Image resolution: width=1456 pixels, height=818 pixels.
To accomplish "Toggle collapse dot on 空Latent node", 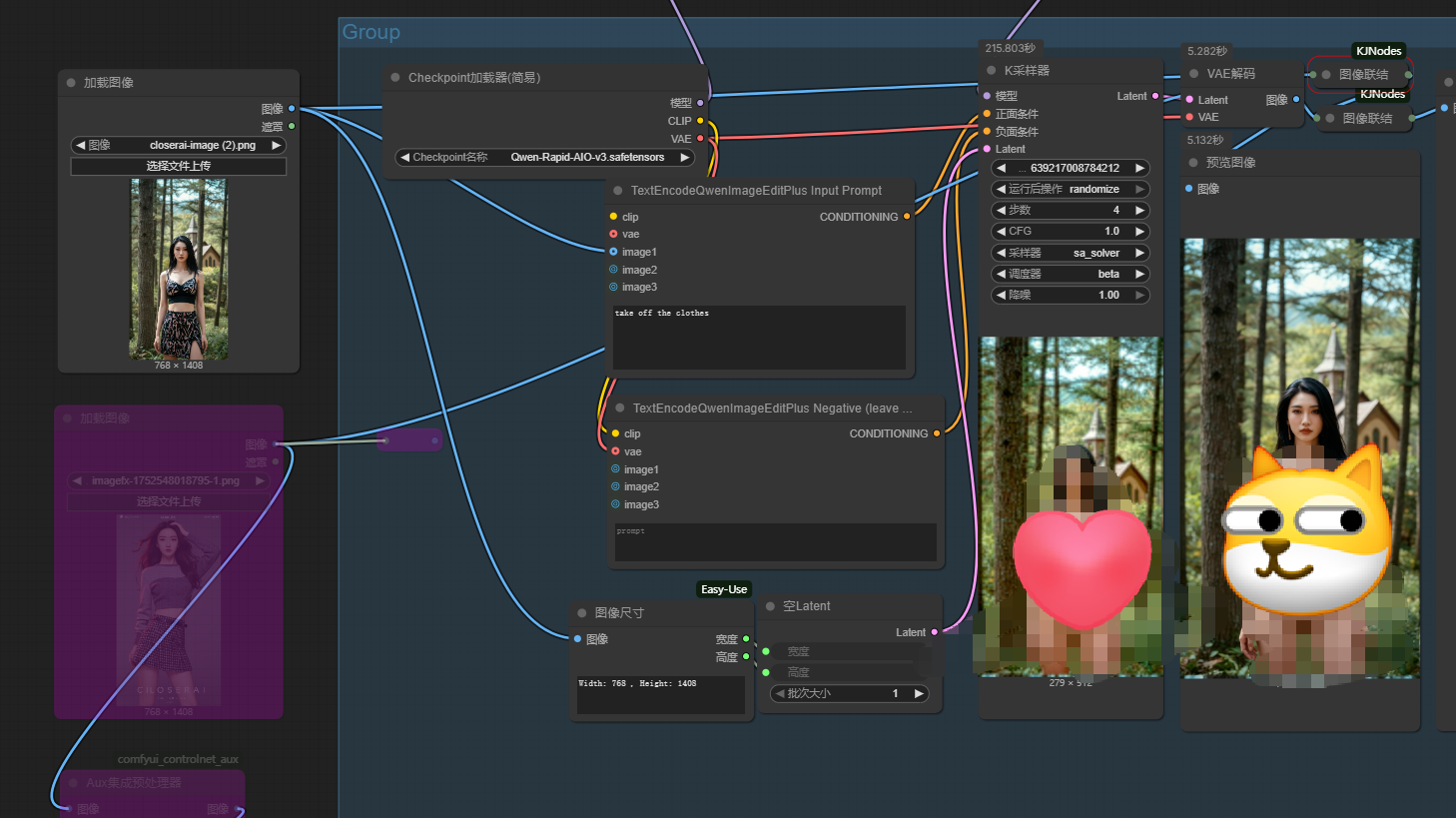I will [770, 606].
